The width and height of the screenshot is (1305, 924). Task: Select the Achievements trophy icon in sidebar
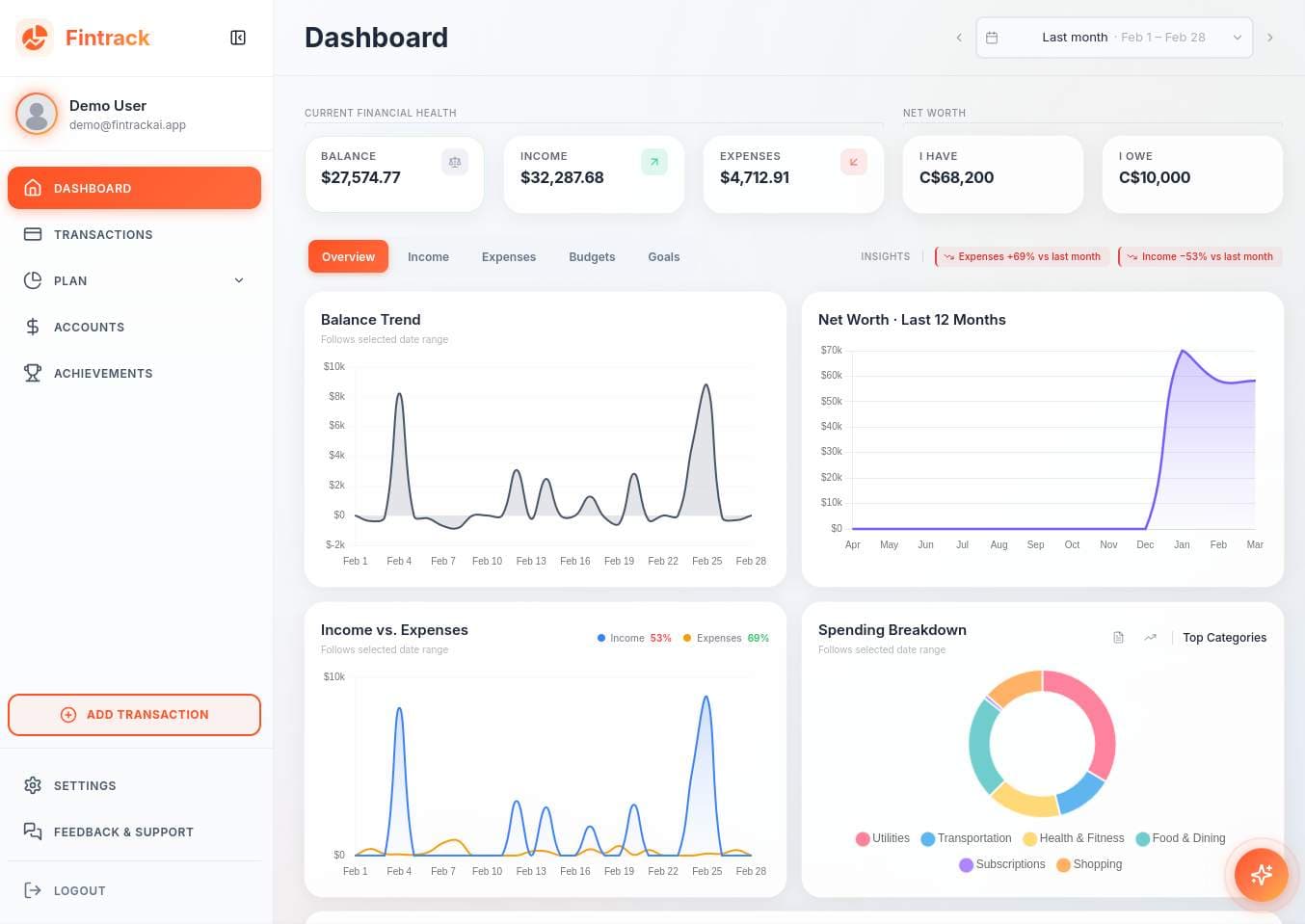(32, 373)
